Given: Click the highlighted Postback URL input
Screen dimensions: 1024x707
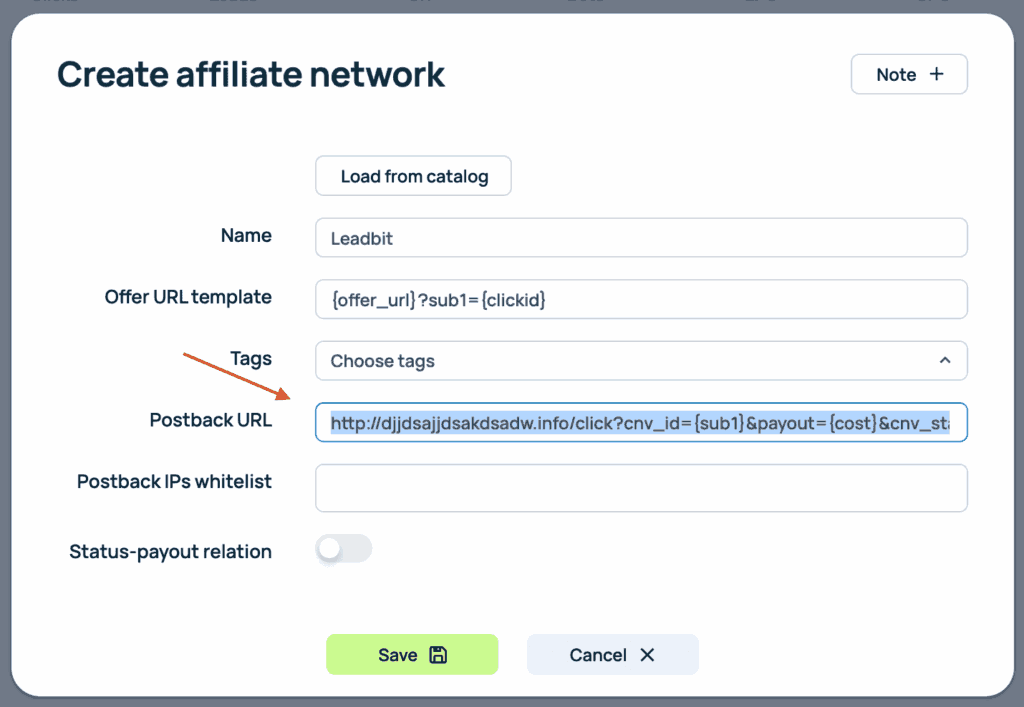Looking at the screenshot, I should pyautogui.click(x=640, y=423).
